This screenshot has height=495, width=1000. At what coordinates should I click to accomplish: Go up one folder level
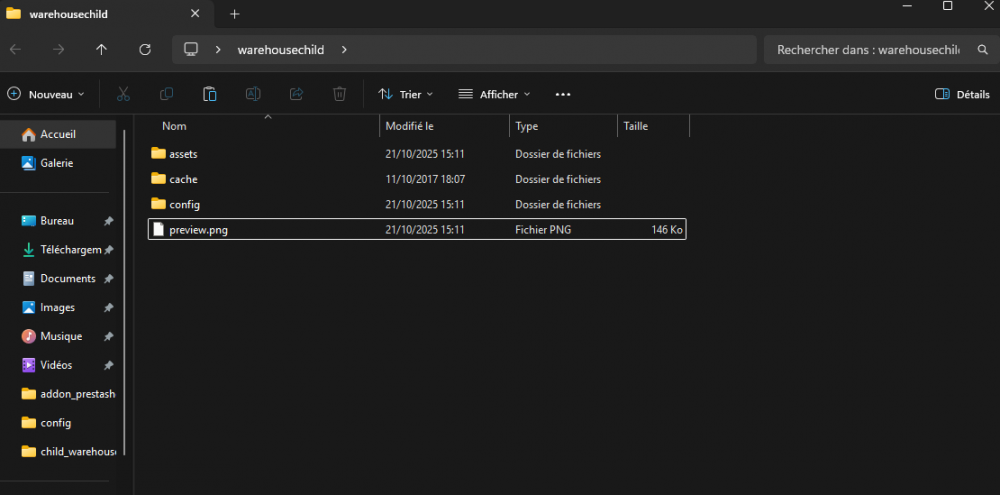[x=101, y=49]
